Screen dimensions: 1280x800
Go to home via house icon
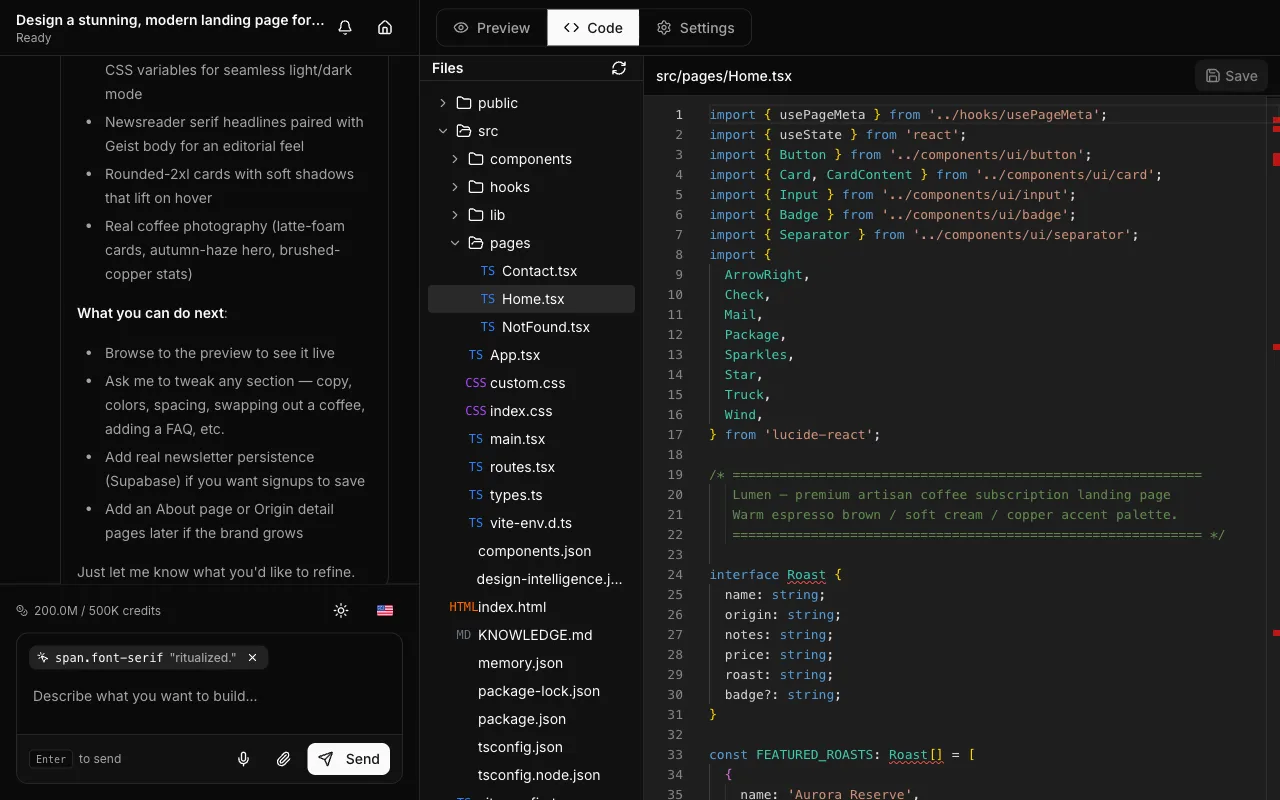[x=385, y=28]
